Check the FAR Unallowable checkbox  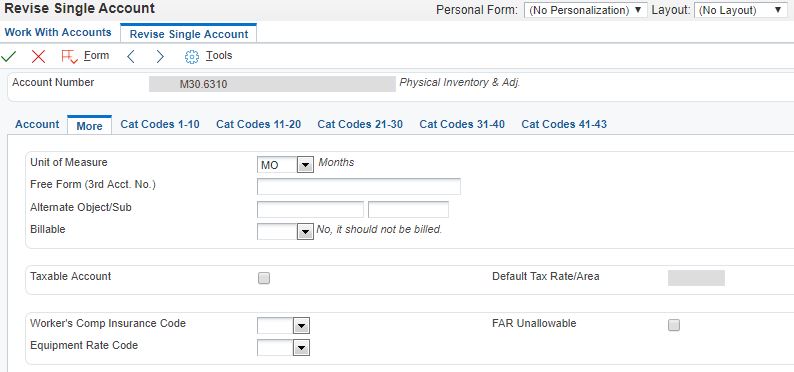[673, 325]
